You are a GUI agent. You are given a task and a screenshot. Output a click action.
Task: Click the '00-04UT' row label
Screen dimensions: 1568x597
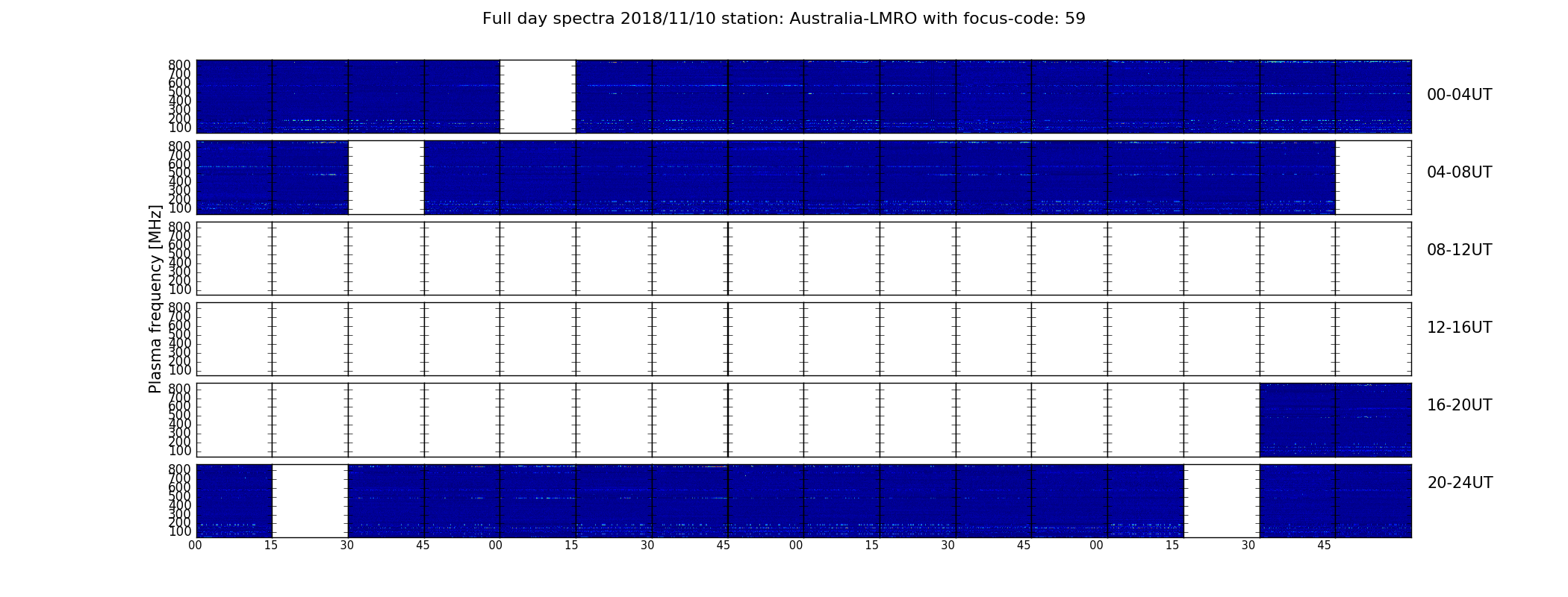[1460, 95]
